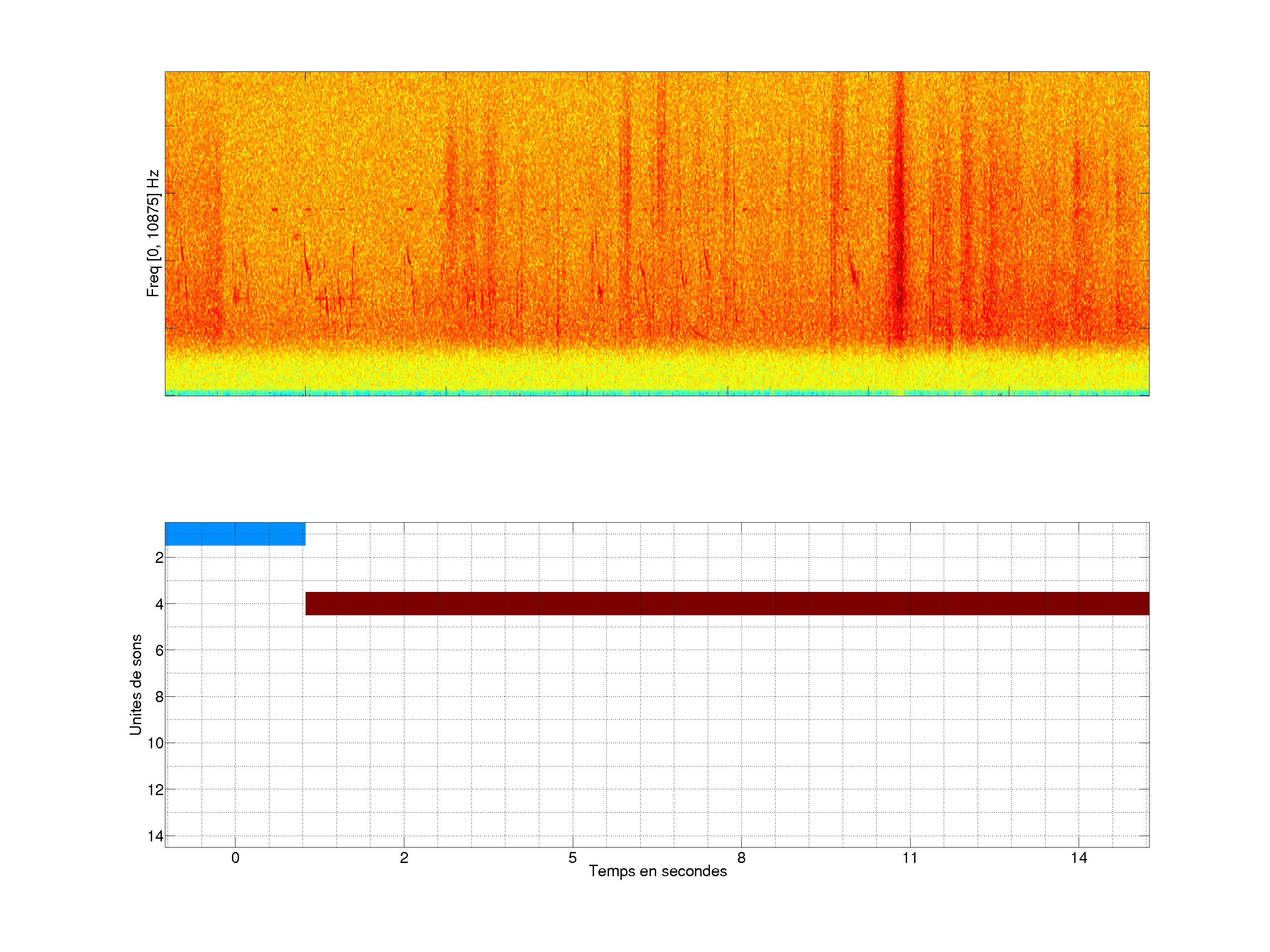Click x-axis tick label 8

(741, 858)
